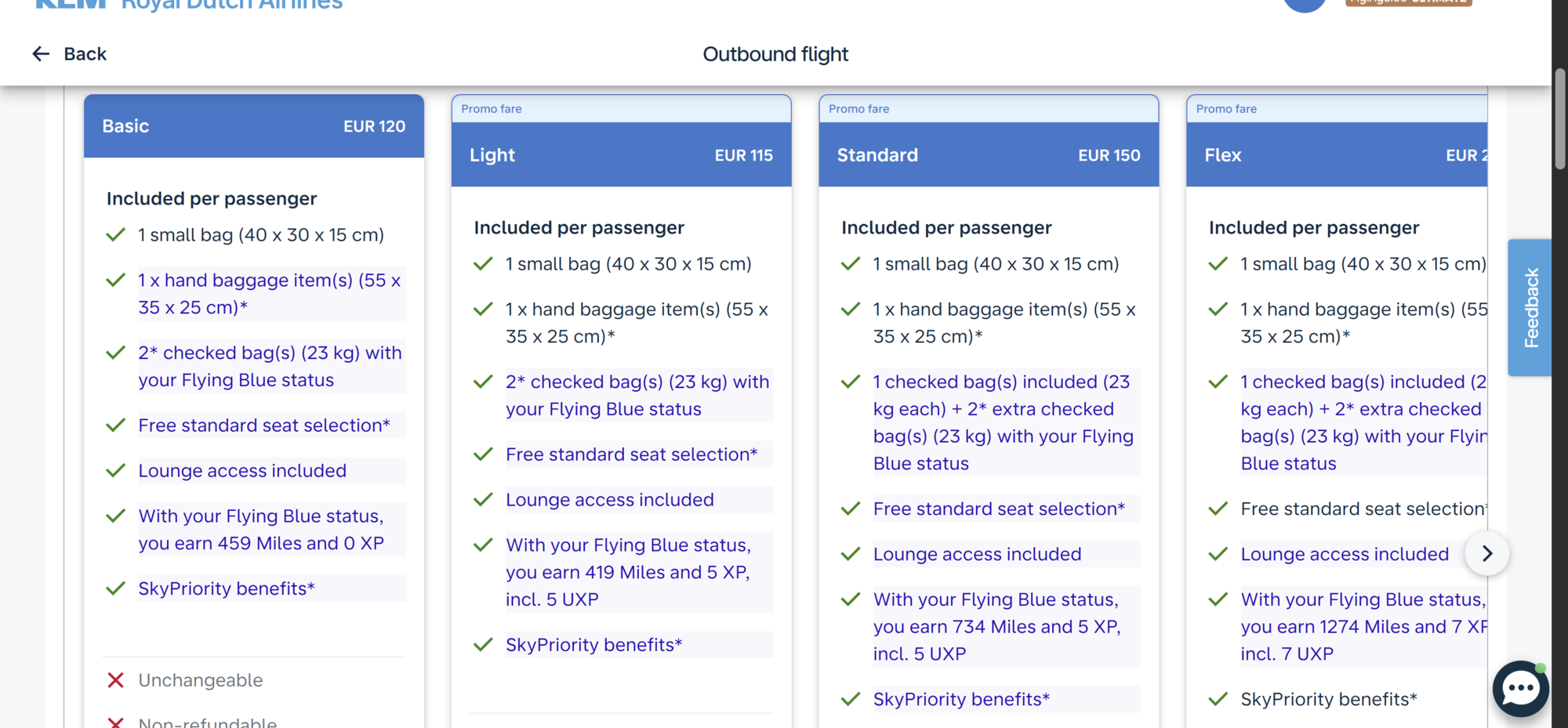Screen dimensions: 1568x728
Task: Click the red X beside Unchangeable
Action: point(115,680)
